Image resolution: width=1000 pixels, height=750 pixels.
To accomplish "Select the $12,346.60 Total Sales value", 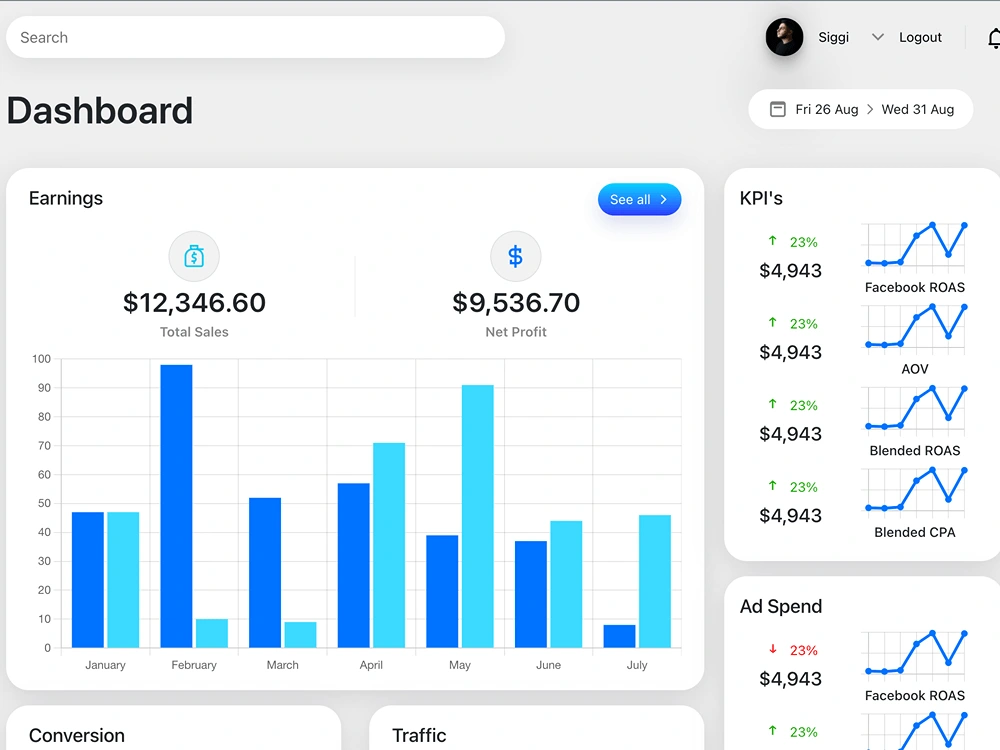I will (x=194, y=302).
